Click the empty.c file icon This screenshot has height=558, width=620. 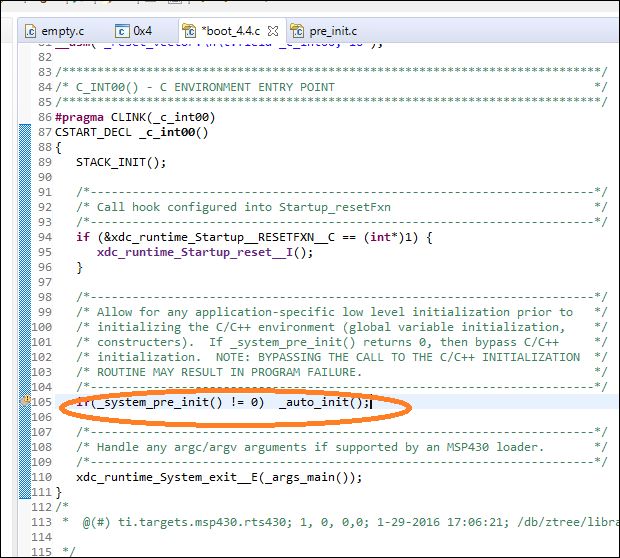30,31
